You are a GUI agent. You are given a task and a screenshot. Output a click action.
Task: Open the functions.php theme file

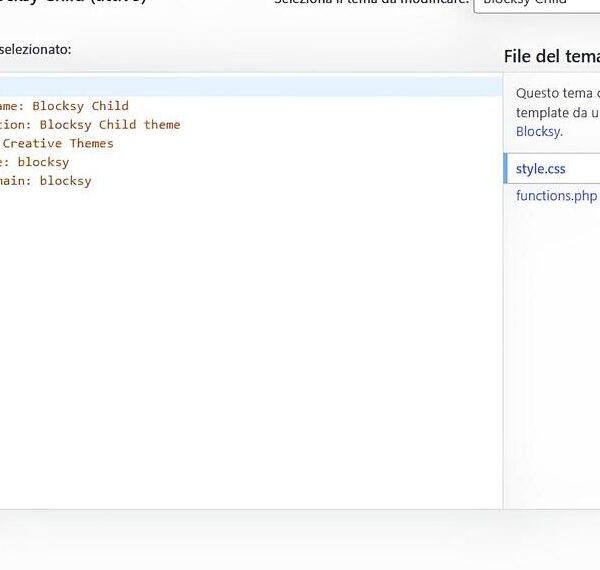(x=557, y=195)
